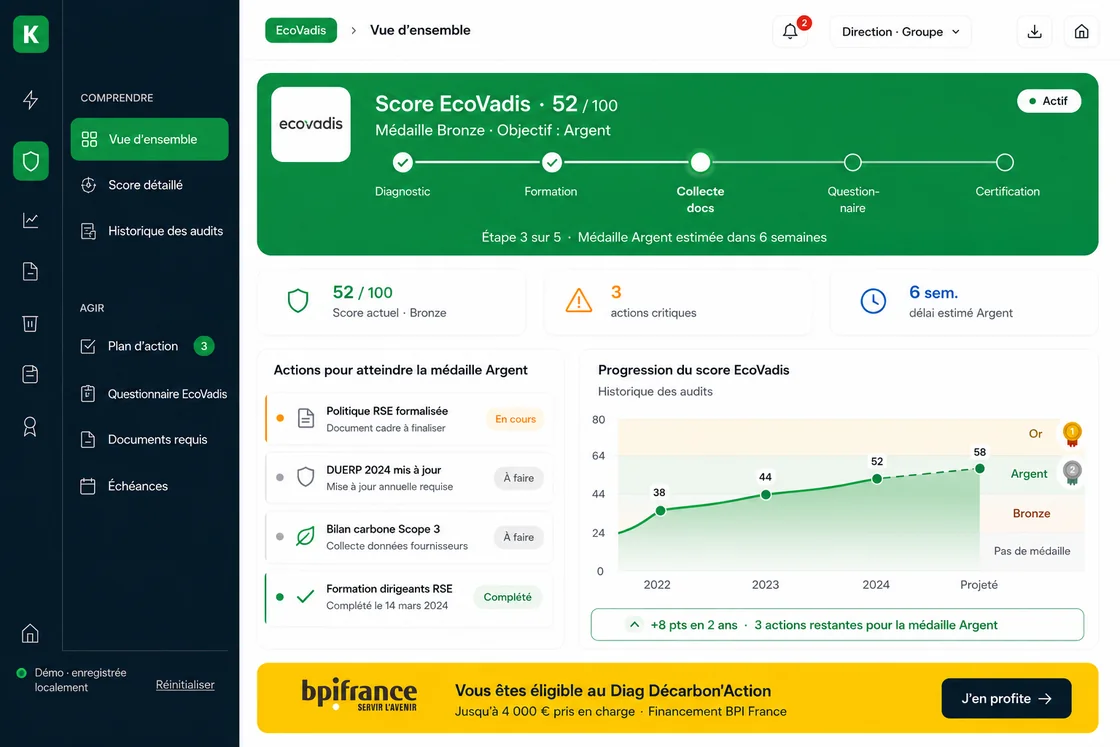
Task: Open the document page sidebar icon
Action: [x=30, y=271]
